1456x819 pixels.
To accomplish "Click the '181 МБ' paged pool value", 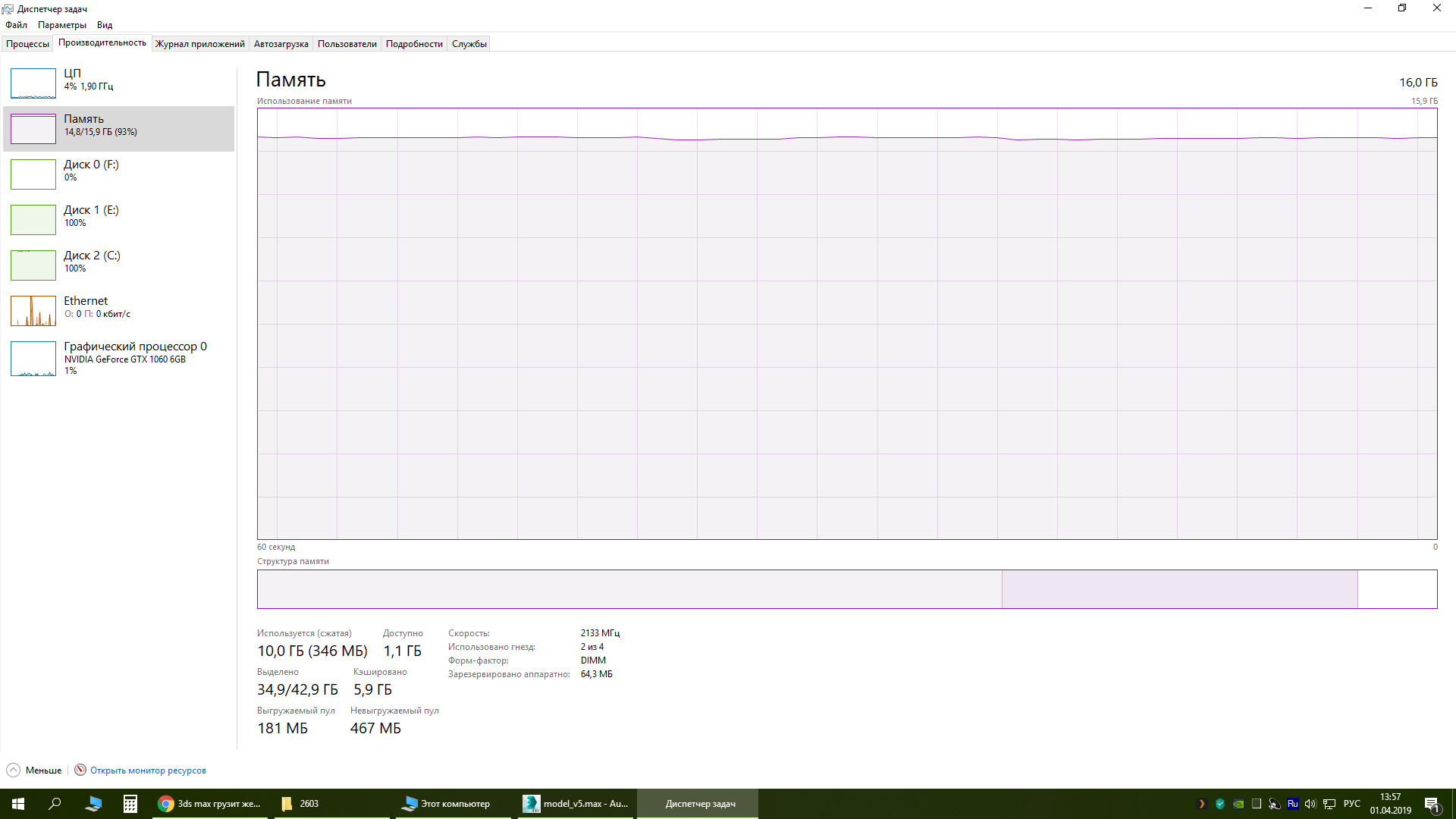I will pos(283,729).
